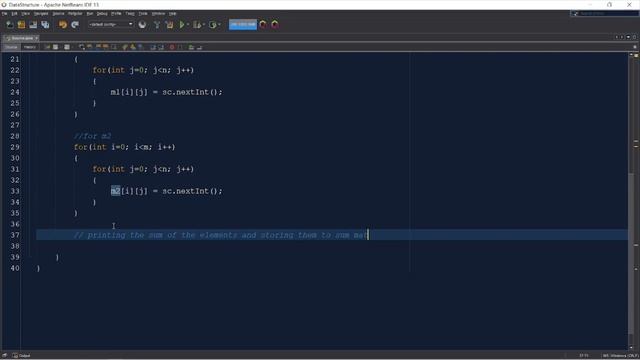The image size is (640, 360).
Task: Click the first profiler snapshot icon
Action: 263,25
